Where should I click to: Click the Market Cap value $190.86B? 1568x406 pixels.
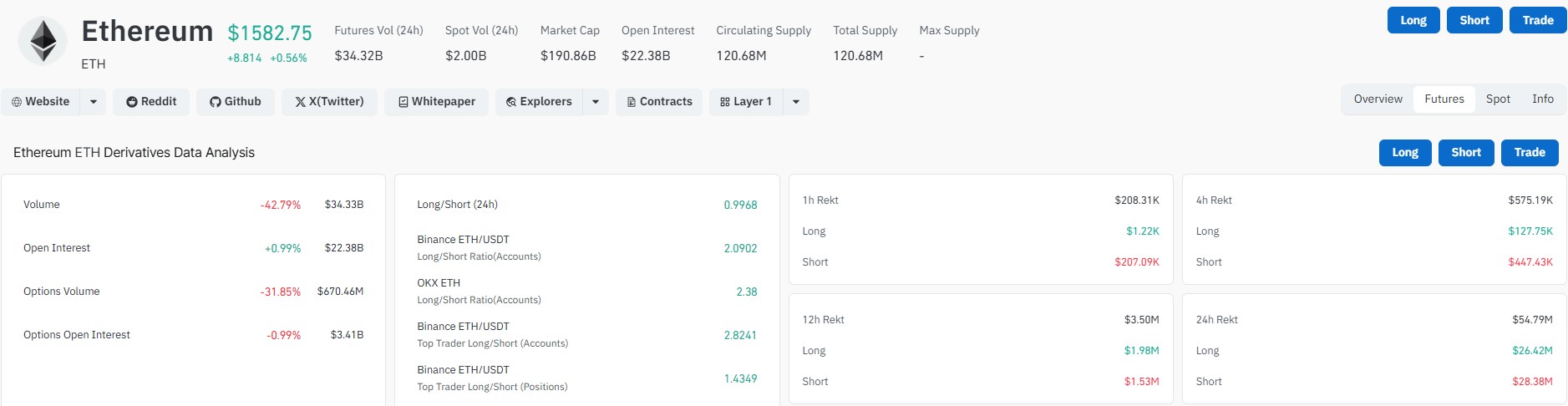(x=568, y=56)
